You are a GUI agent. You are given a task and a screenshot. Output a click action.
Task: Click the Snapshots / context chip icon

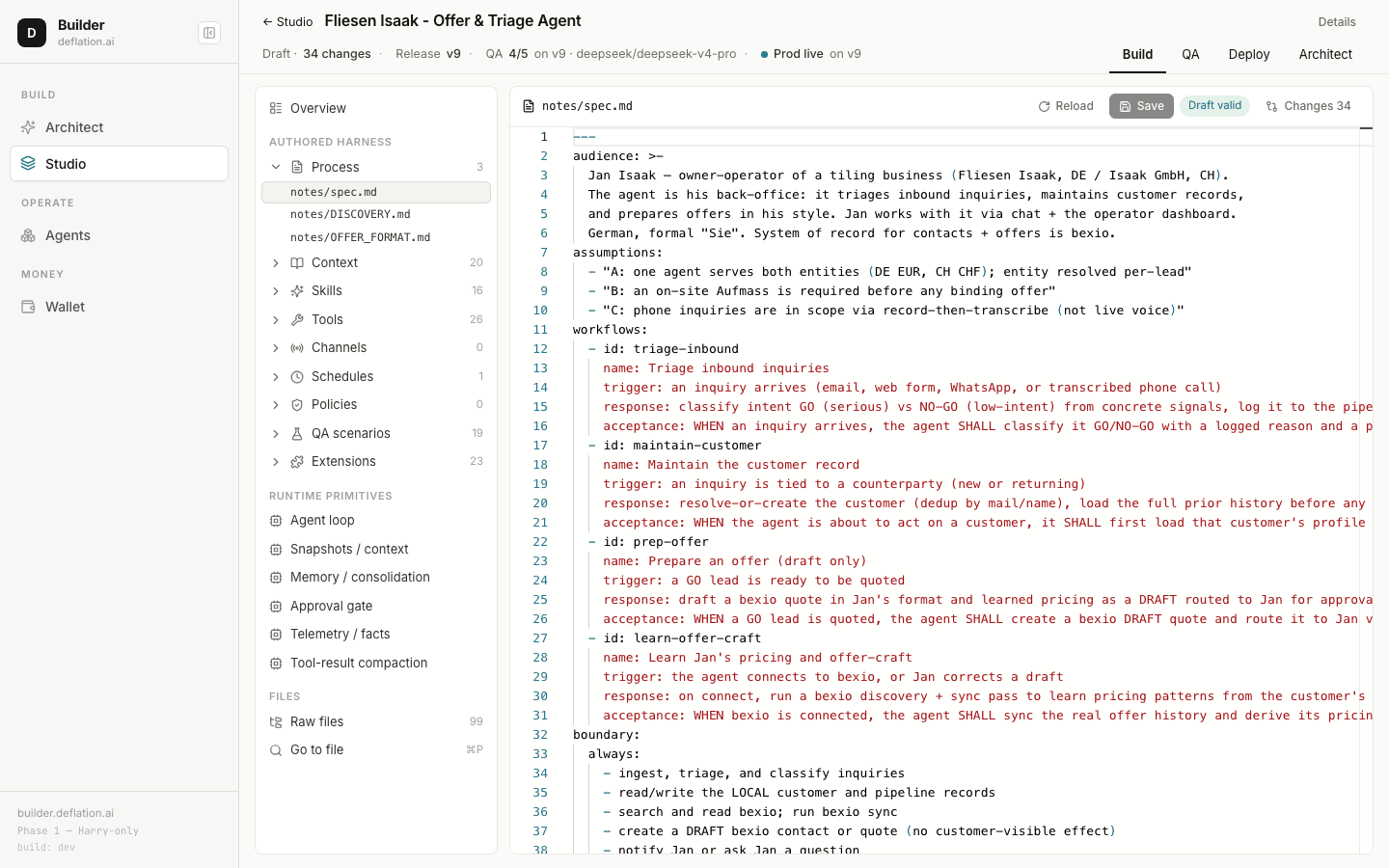[x=276, y=549]
